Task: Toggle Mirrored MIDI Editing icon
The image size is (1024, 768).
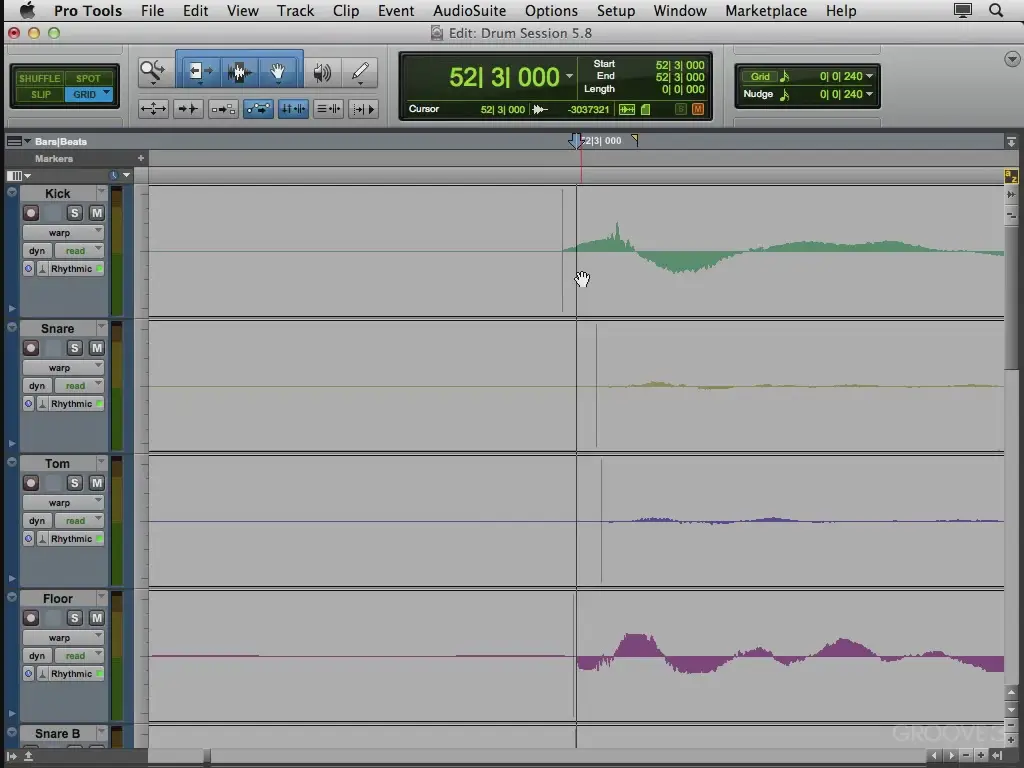Action: point(223,109)
